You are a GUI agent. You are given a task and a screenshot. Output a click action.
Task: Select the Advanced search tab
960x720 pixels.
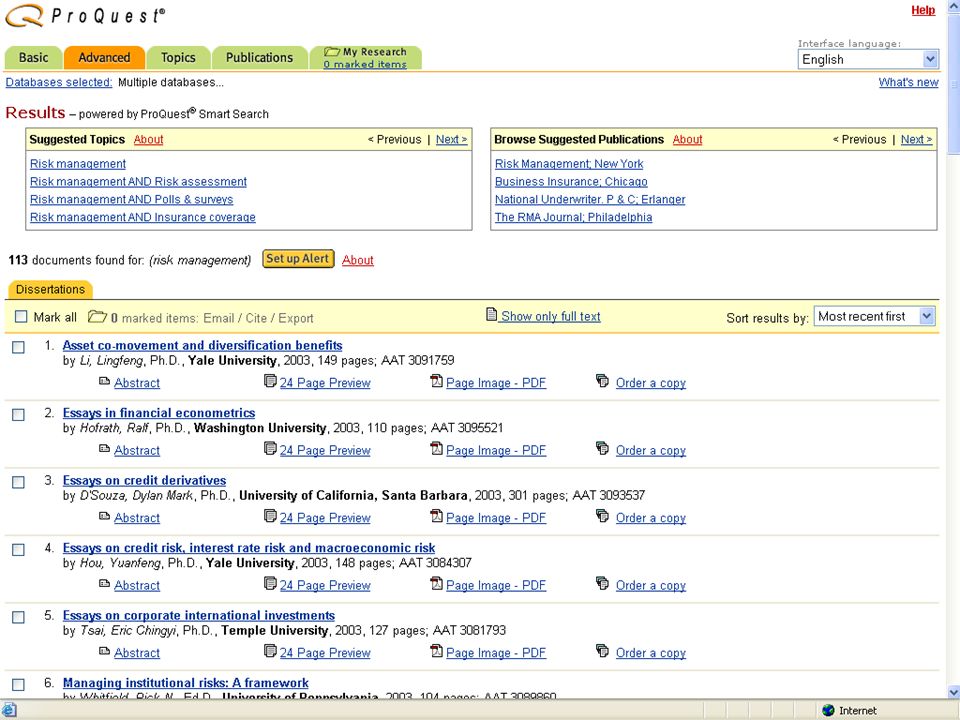click(104, 58)
